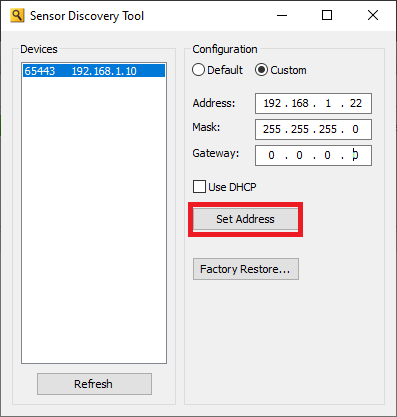Click the Address field's second octet 168
The height and width of the screenshot is (417, 397).
300,103
